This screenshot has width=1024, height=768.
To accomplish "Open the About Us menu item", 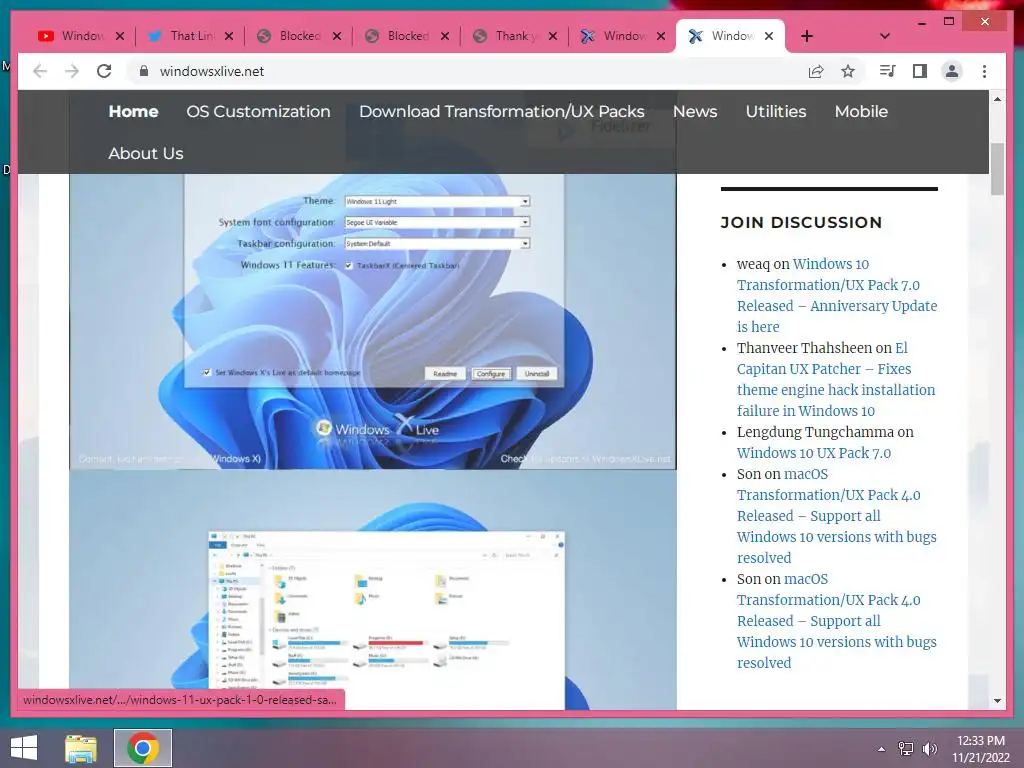I will pyautogui.click(x=146, y=153).
